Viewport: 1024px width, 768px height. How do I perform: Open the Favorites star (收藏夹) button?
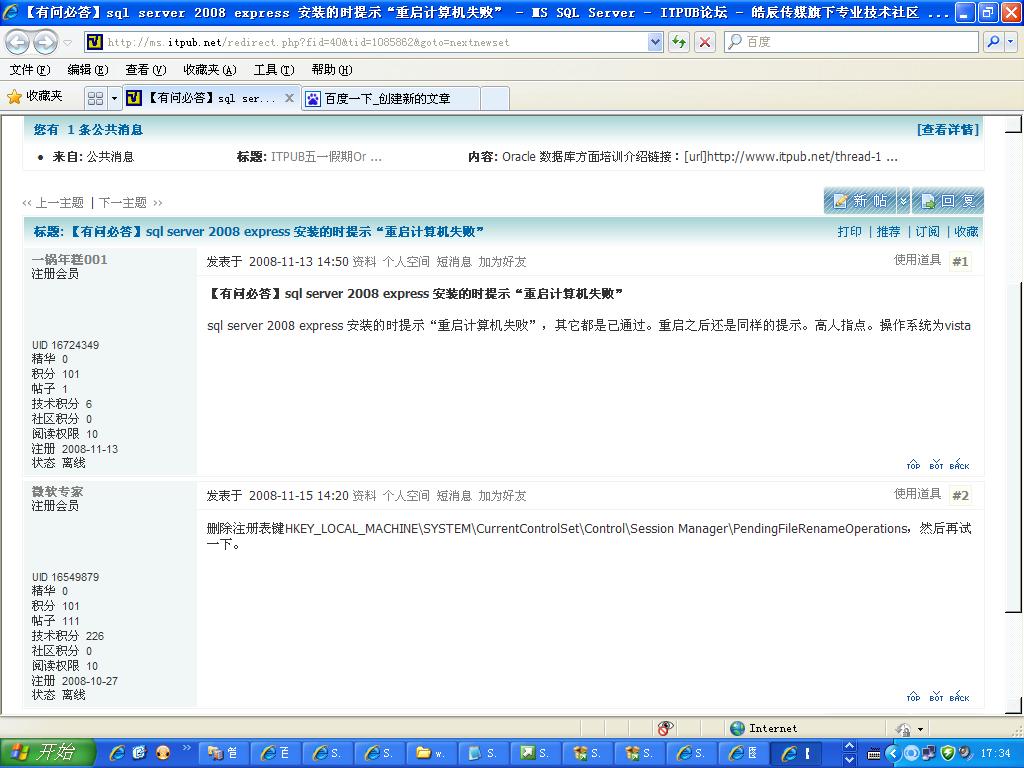pyautogui.click(x=35, y=97)
